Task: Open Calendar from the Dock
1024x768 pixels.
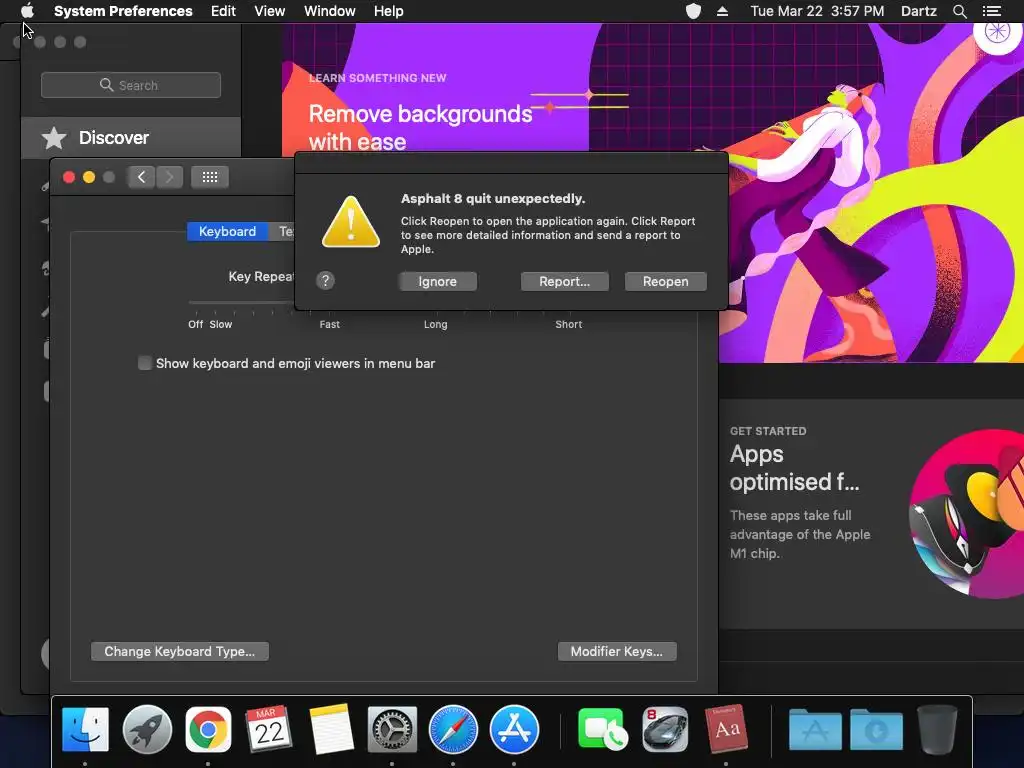Action: click(269, 729)
